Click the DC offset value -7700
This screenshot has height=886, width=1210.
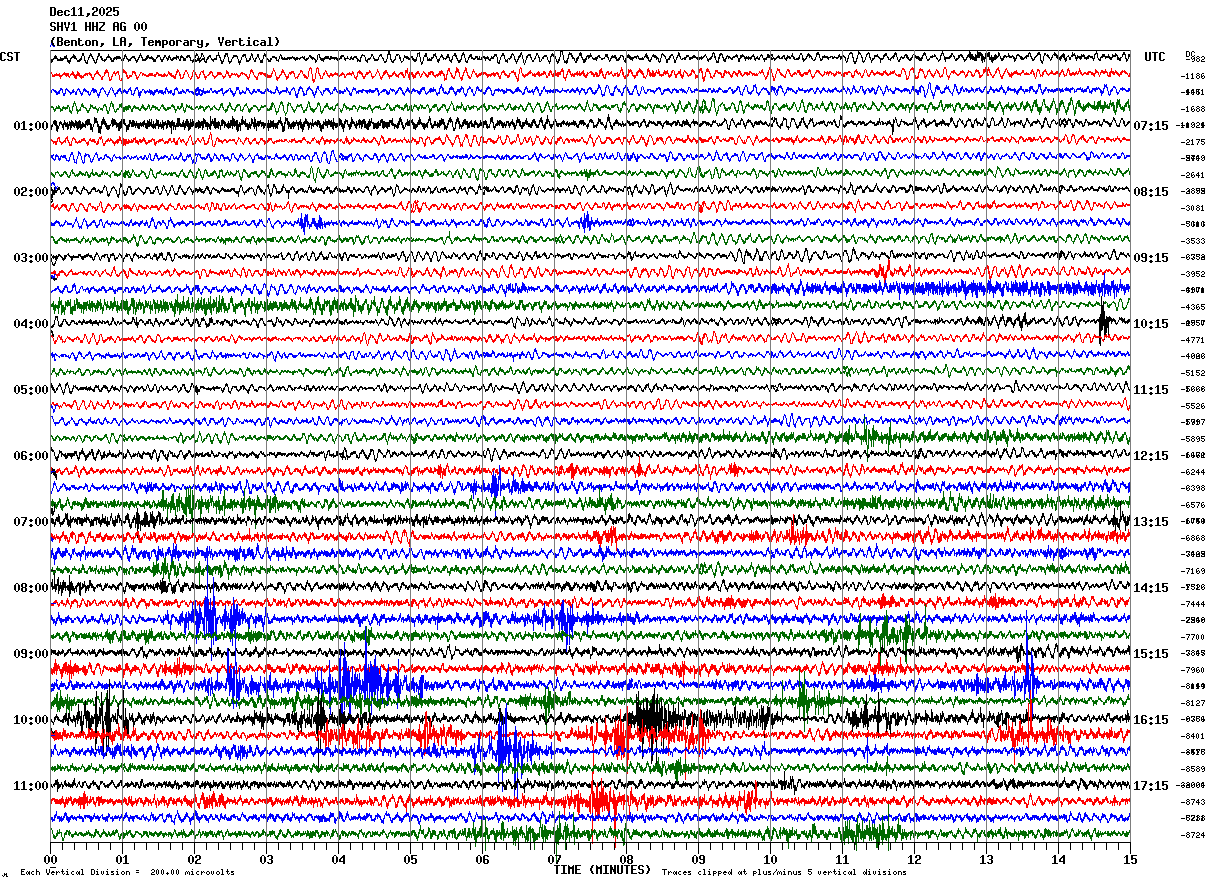(x=1194, y=637)
